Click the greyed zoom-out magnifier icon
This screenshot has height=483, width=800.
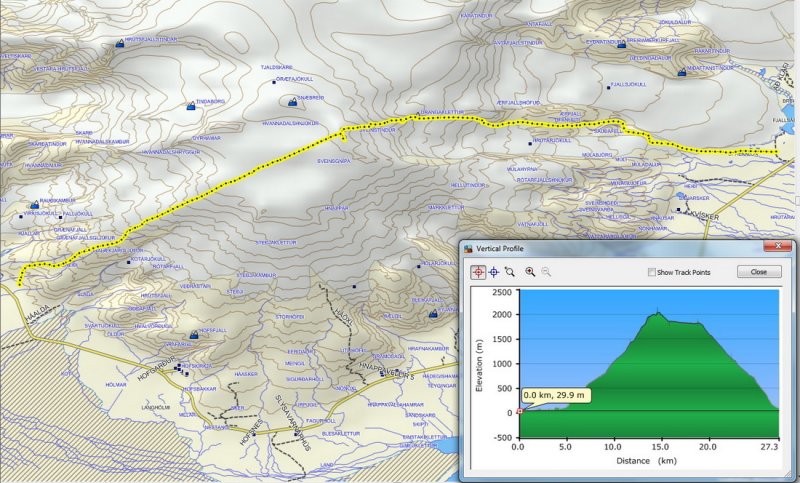pos(546,272)
